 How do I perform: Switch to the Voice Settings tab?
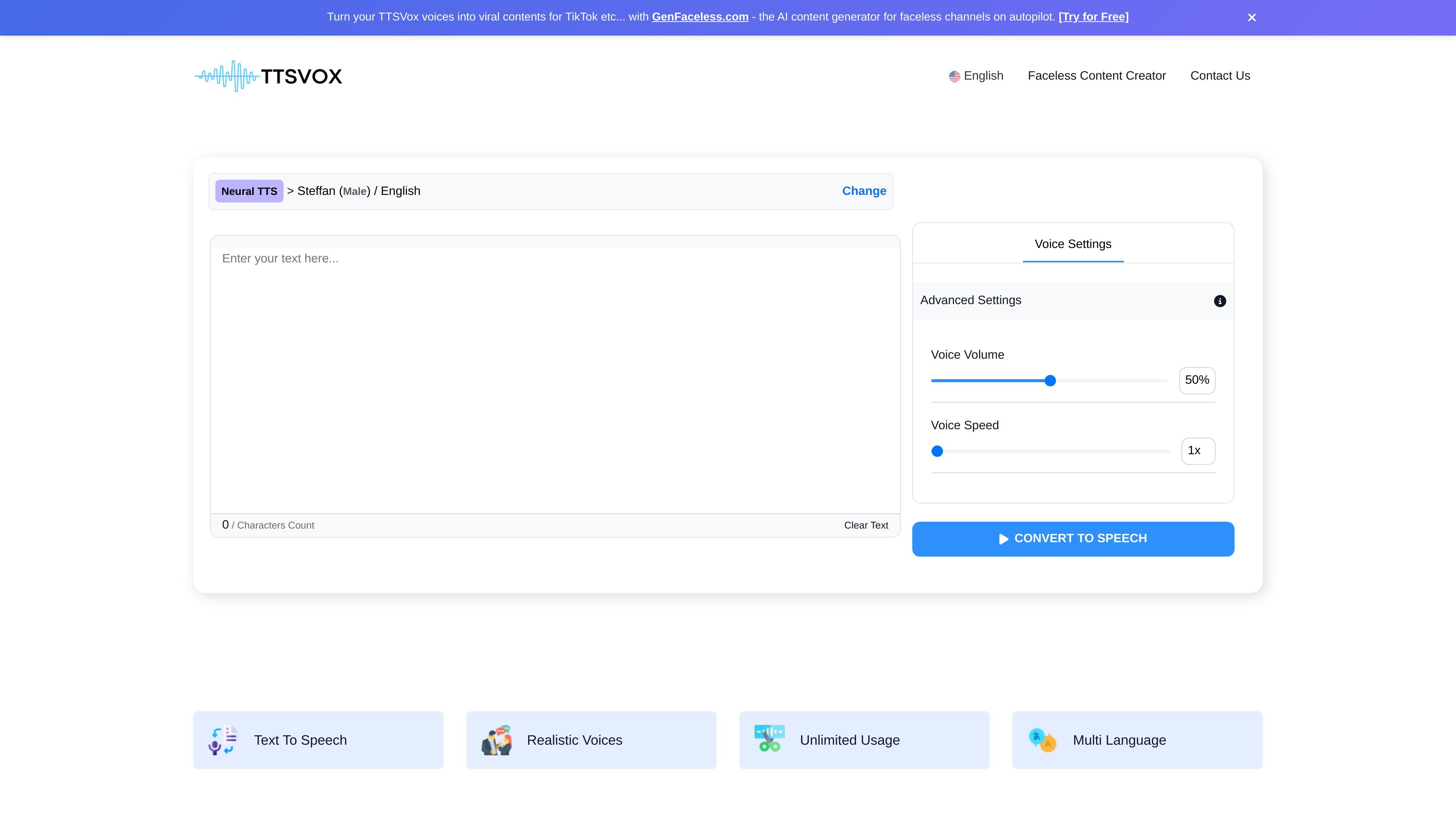pos(1073,244)
